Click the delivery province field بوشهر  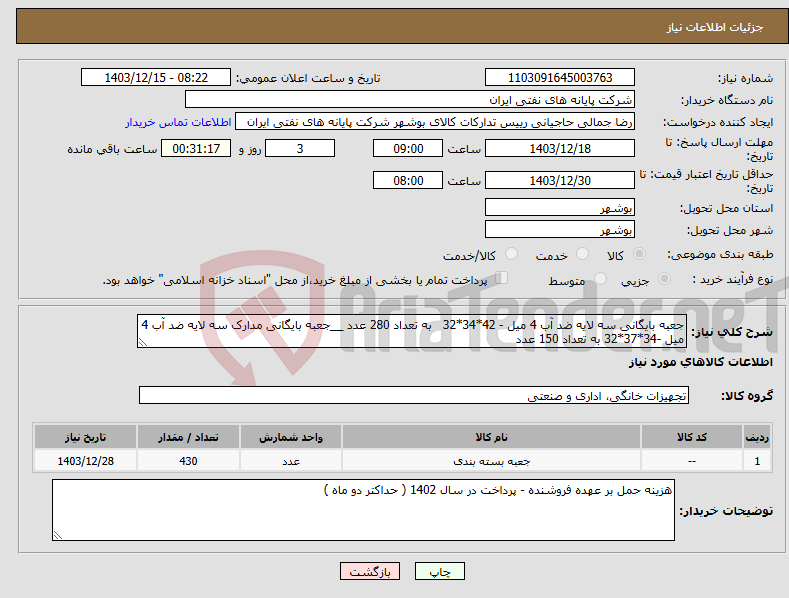pyautogui.click(x=560, y=207)
